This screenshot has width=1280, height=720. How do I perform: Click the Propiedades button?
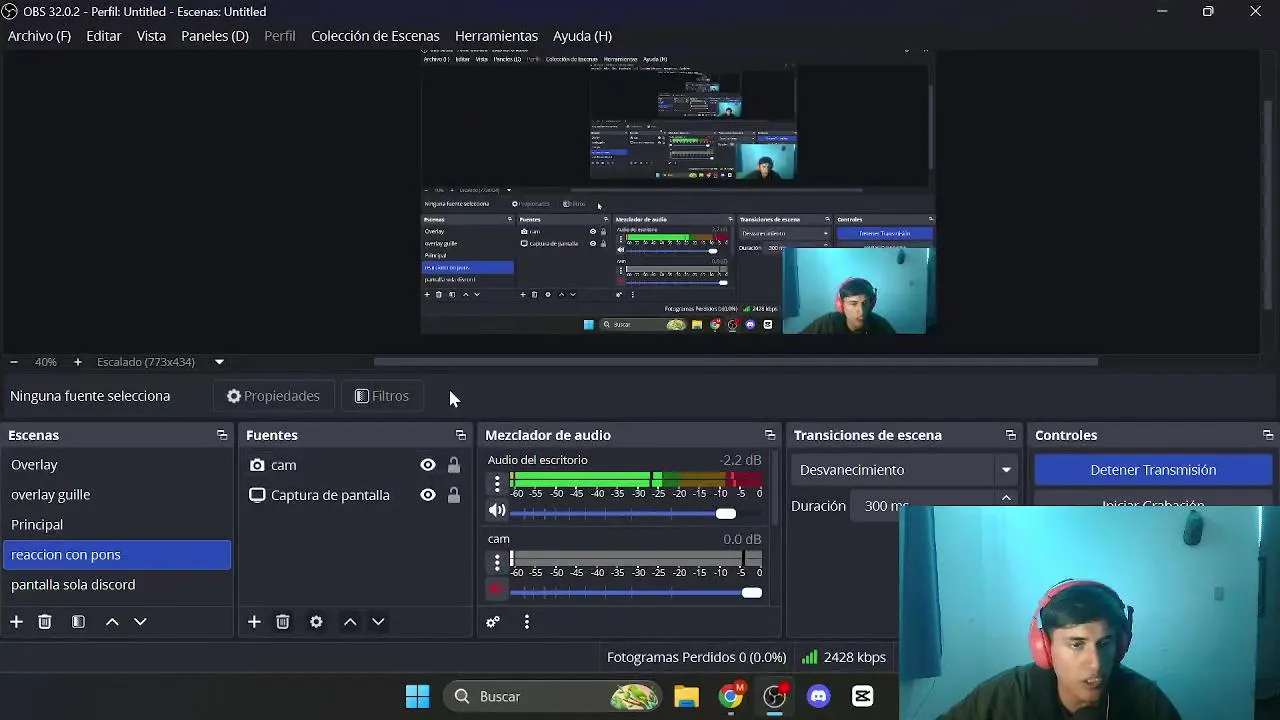click(273, 396)
